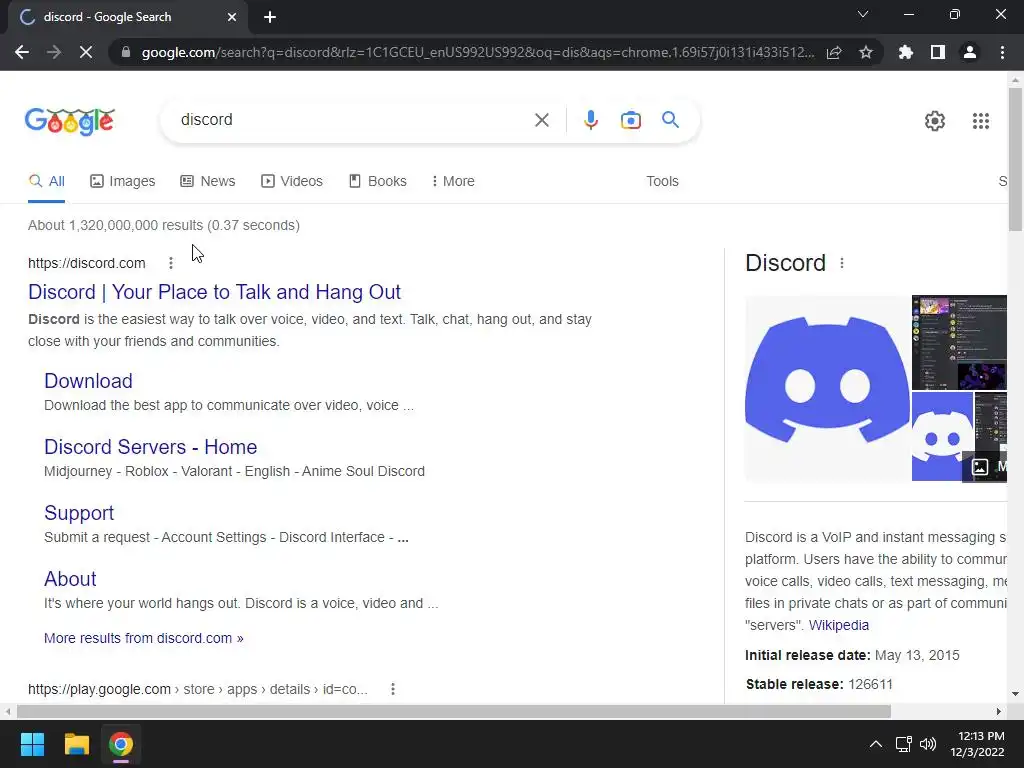Click the padlock site info icon
The image size is (1024, 768).
126,52
